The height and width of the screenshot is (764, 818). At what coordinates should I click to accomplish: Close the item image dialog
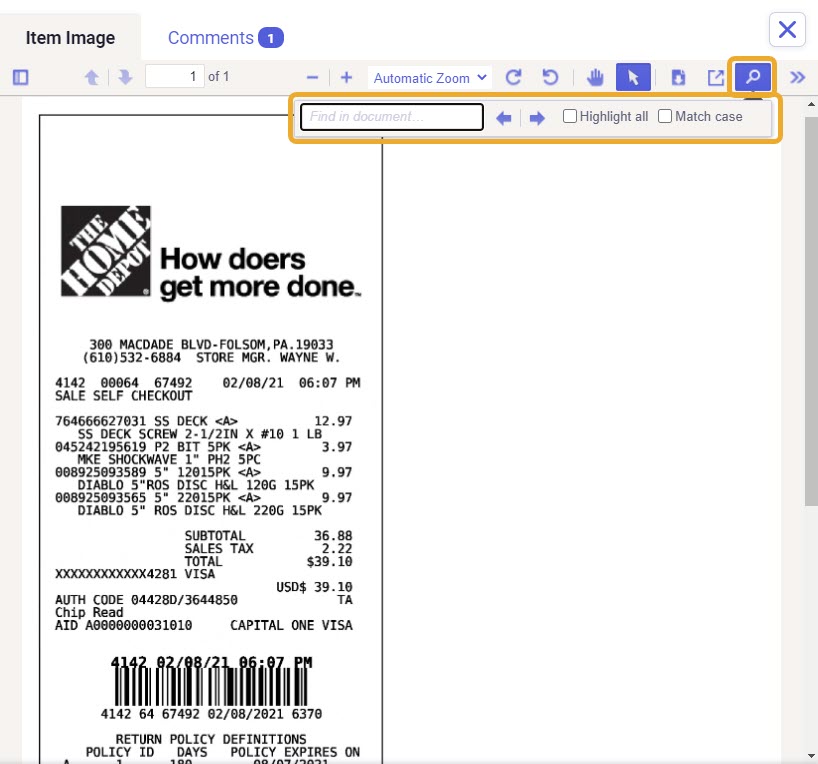click(787, 30)
